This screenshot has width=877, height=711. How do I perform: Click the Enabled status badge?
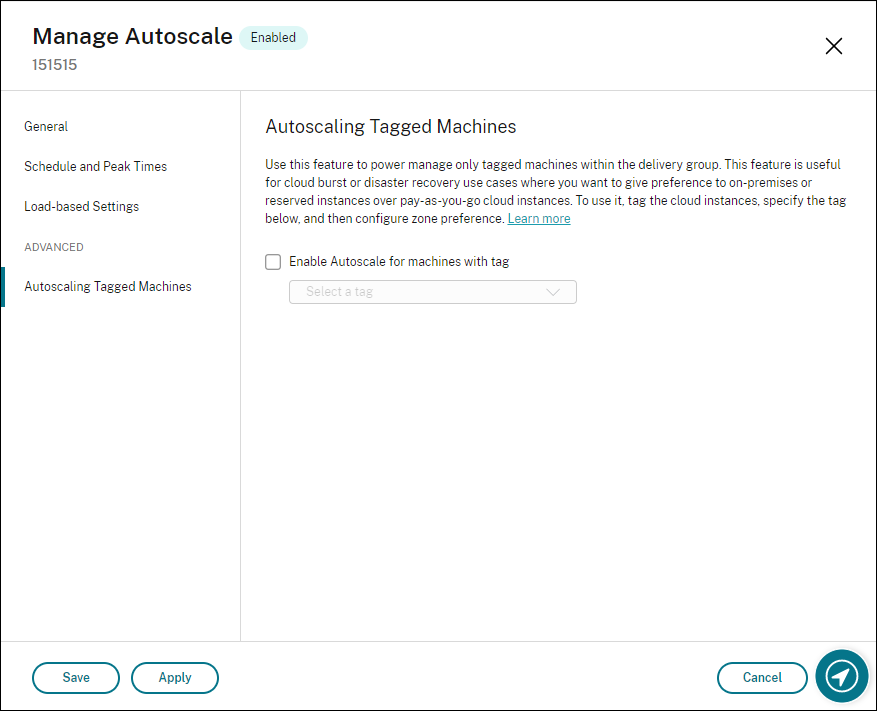point(273,37)
